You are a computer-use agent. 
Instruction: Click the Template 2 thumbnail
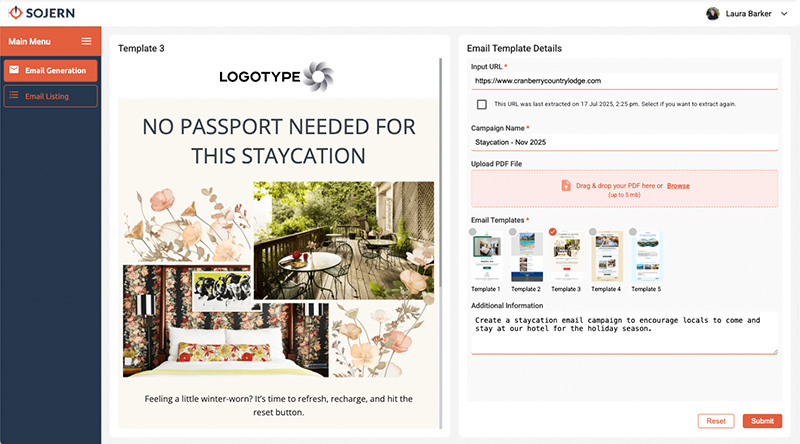[x=527, y=256]
